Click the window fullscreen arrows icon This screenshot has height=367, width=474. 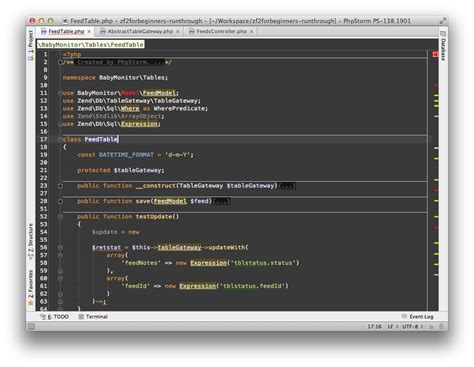click(443, 21)
